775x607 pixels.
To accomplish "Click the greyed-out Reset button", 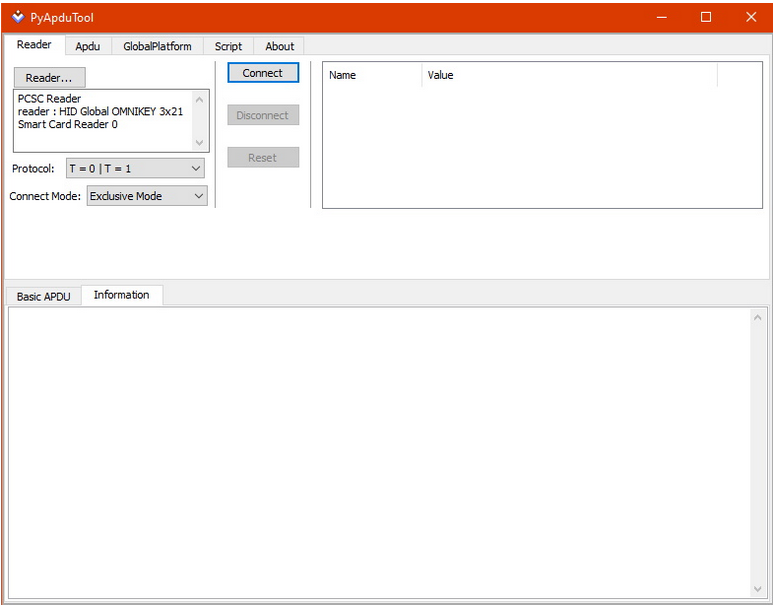I will [x=263, y=158].
